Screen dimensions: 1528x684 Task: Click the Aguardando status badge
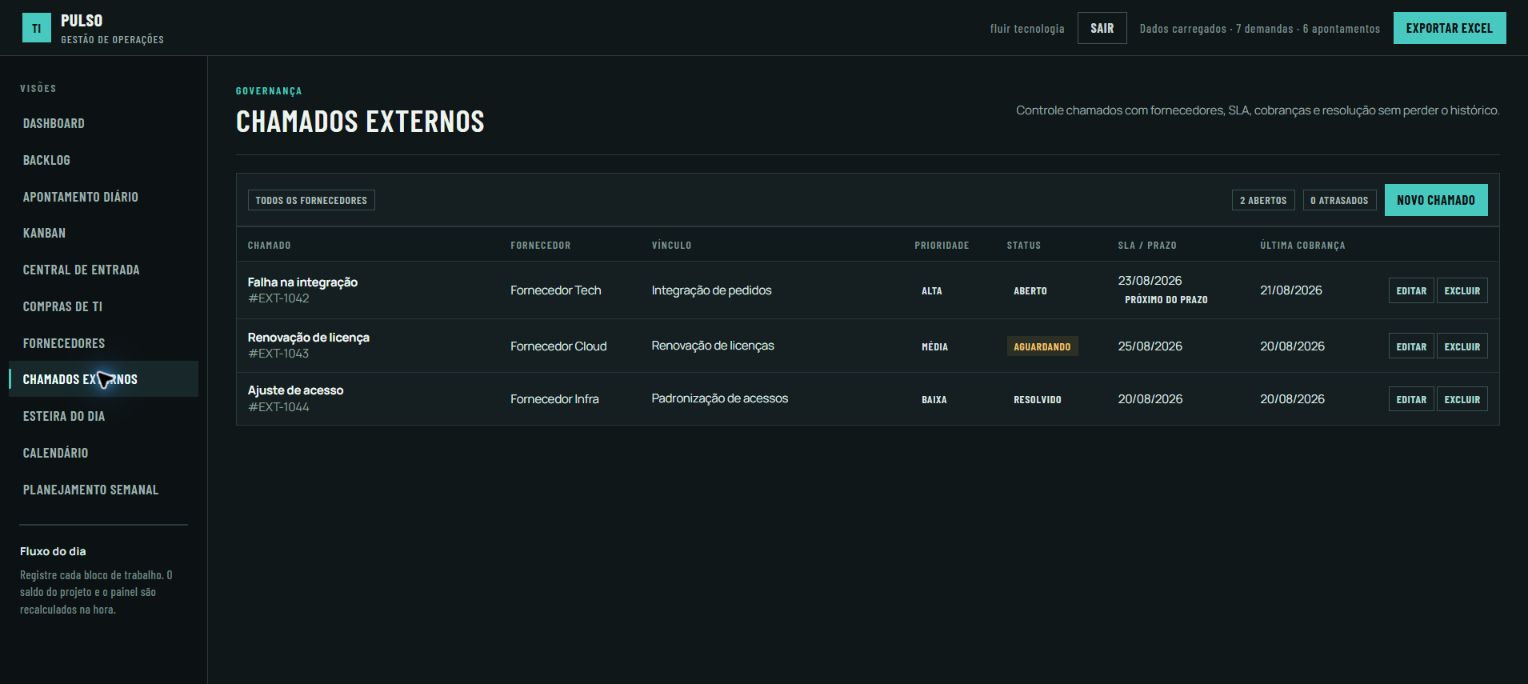coord(1042,347)
